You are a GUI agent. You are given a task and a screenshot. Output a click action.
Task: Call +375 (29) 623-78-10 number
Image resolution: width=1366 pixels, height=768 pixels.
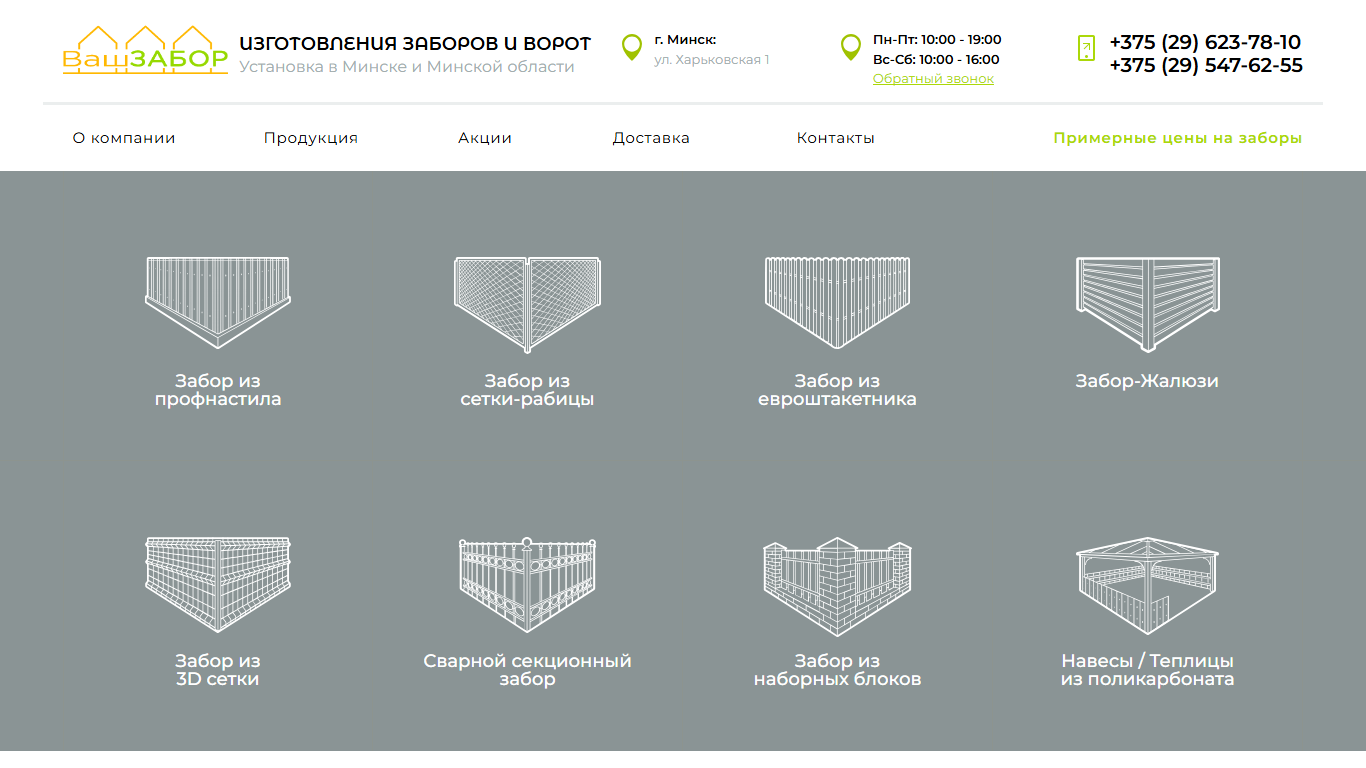(1205, 42)
